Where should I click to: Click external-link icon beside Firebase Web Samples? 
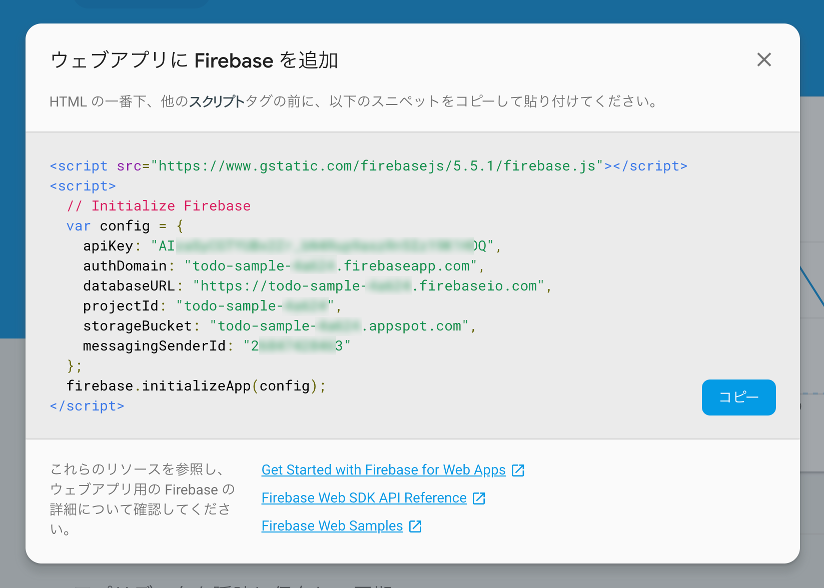(x=415, y=526)
